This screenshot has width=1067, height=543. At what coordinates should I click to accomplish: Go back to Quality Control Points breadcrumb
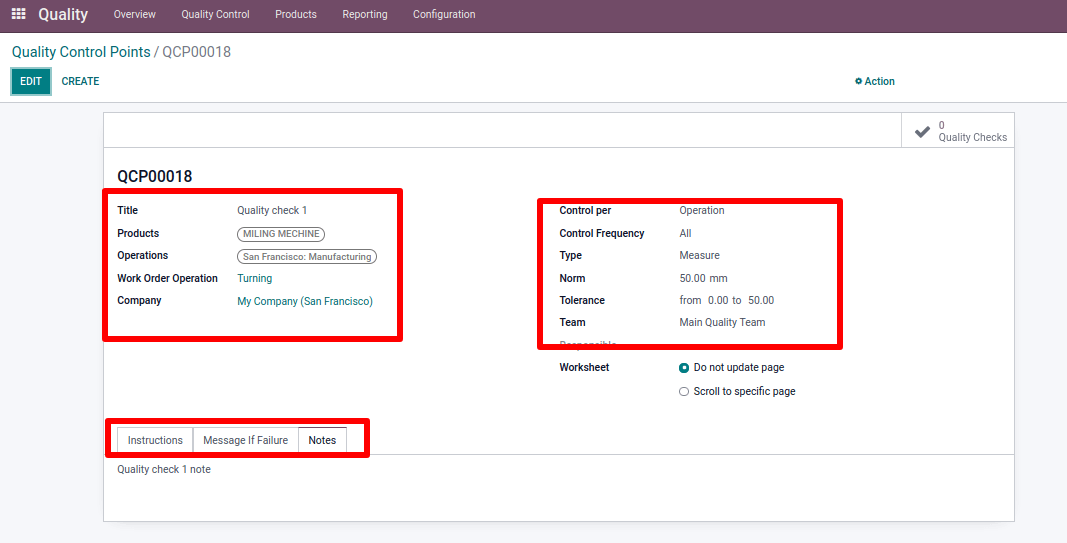pyautogui.click(x=81, y=52)
